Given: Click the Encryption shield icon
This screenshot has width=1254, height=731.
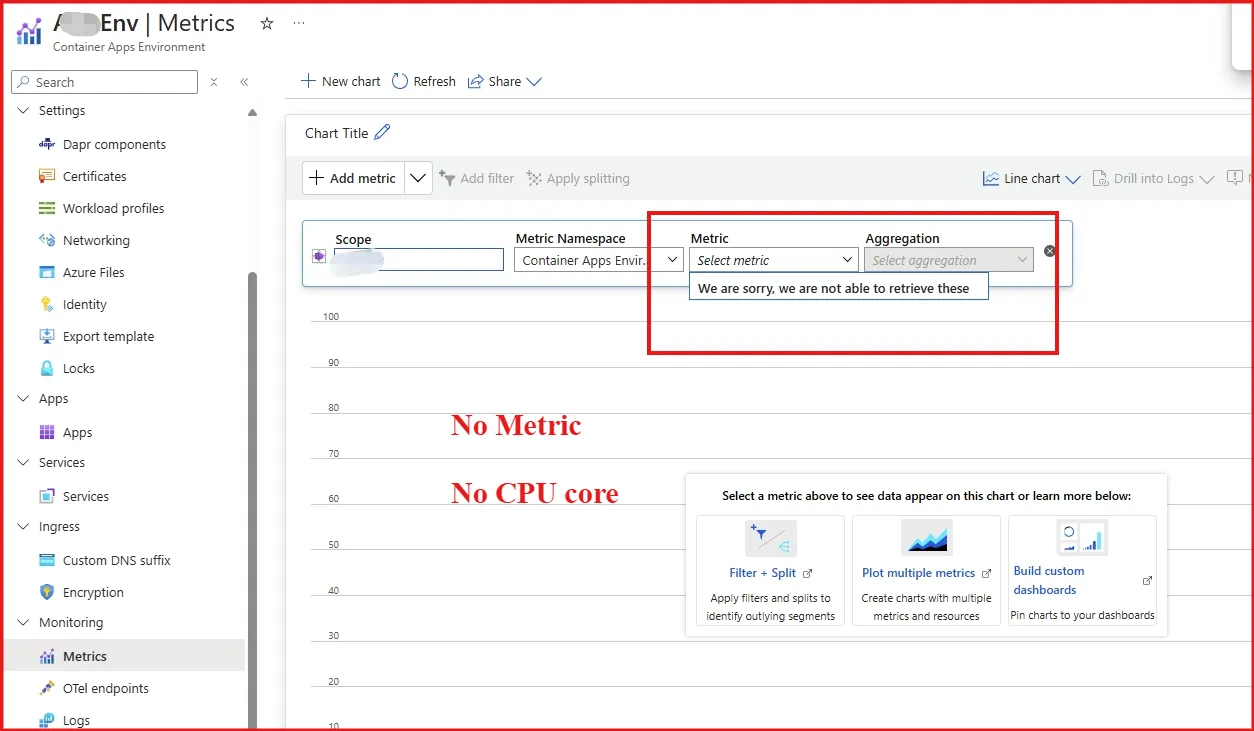Looking at the screenshot, I should click(x=47, y=592).
